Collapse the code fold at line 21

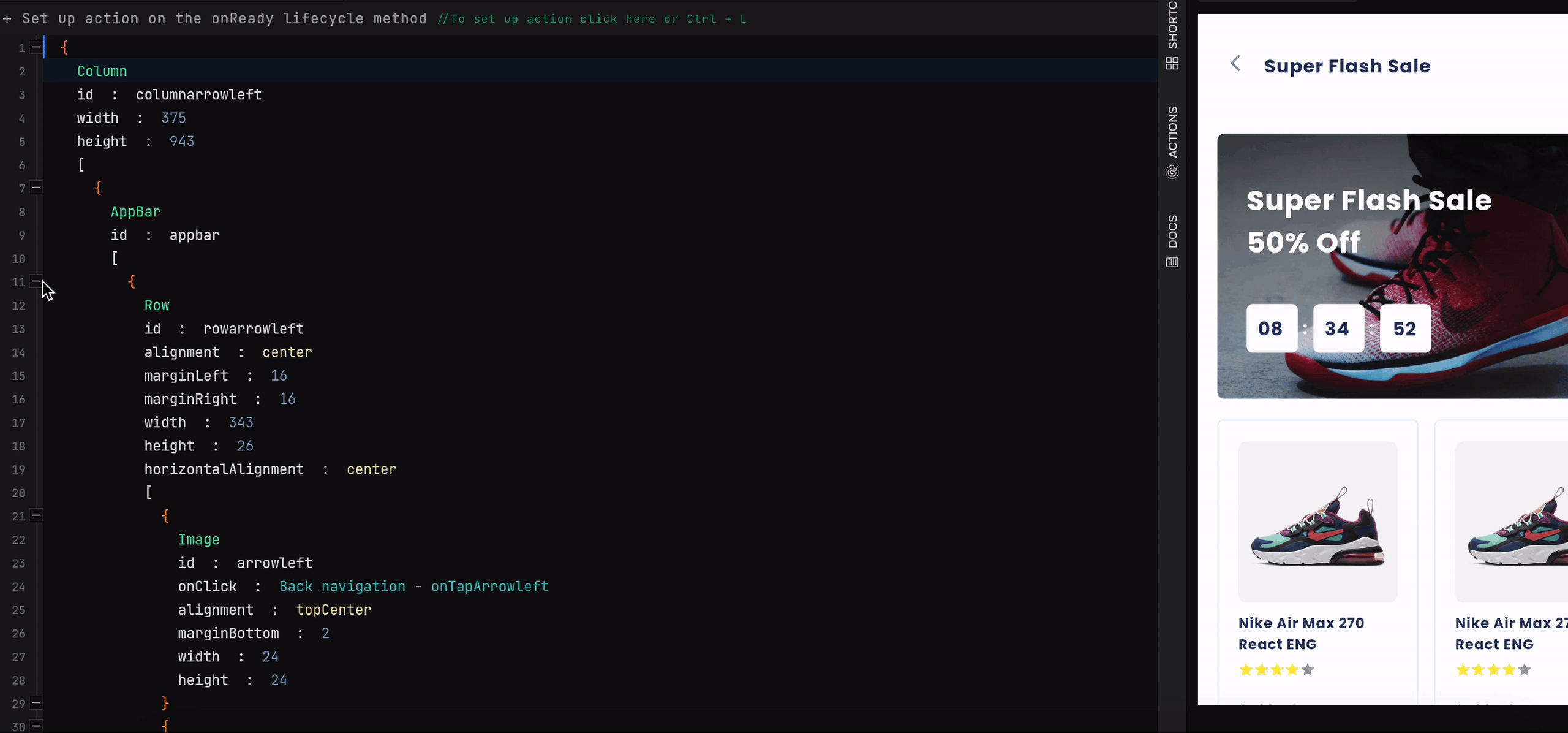pyautogui.click(x=36, y=515)
